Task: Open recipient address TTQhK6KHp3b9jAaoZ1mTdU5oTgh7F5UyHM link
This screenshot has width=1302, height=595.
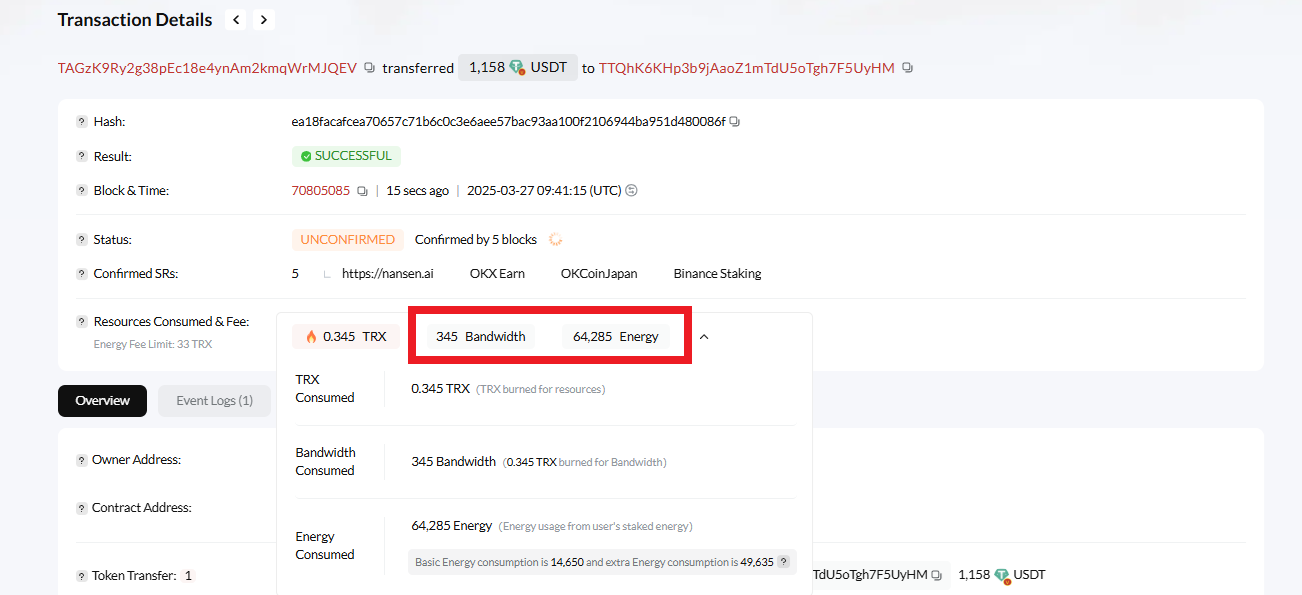Action: [x=747, y=68]
